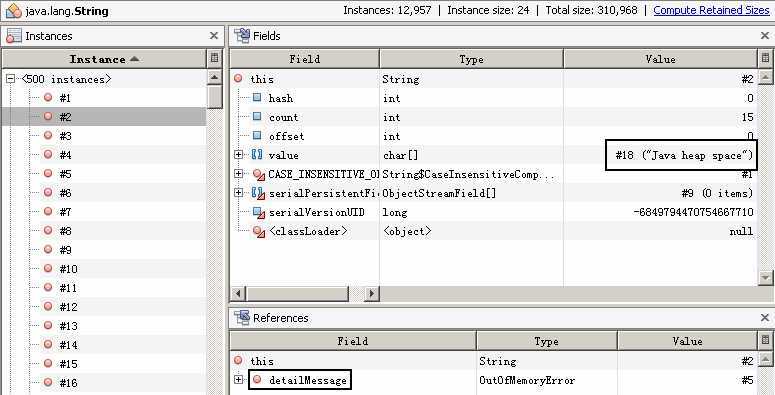Click Fields vertical scrollbar down arrow
This screenshot has height=395, width=775.
coord(765,277)
